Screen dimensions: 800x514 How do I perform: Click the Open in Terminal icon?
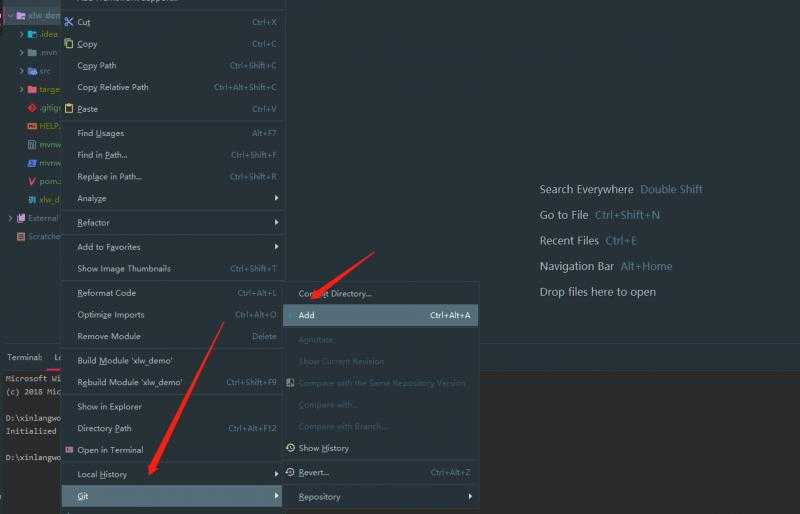(x=69, y=450)
